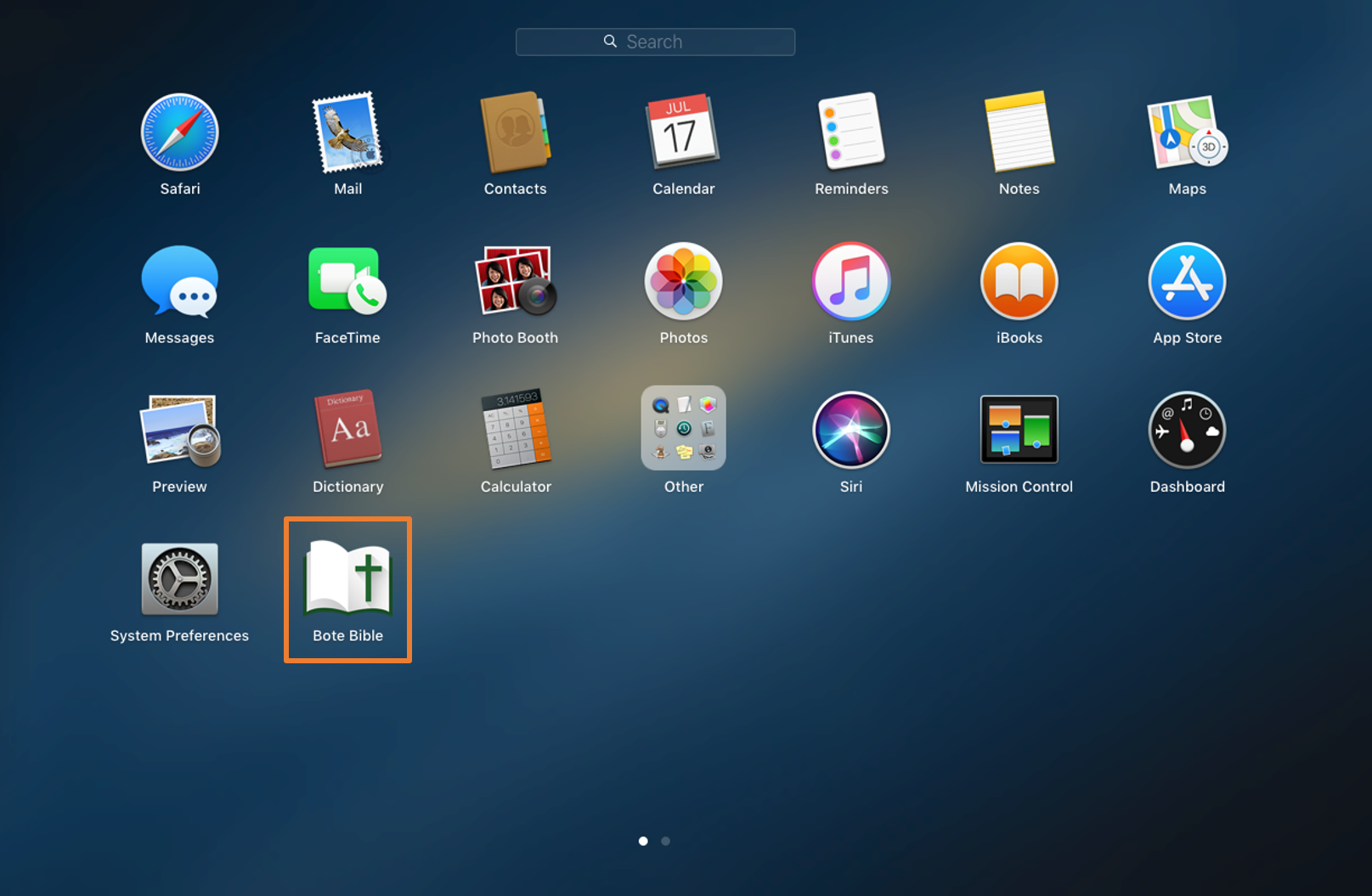Open System Preferences
This screenshot has width=1372, height=896.
(x=179, y=579)
